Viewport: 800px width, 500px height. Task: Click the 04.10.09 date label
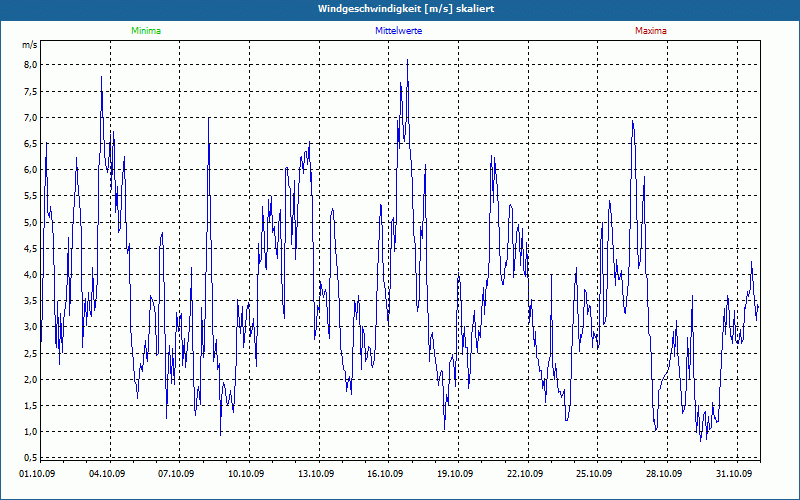pyautogui.click(x=107, y=474)
